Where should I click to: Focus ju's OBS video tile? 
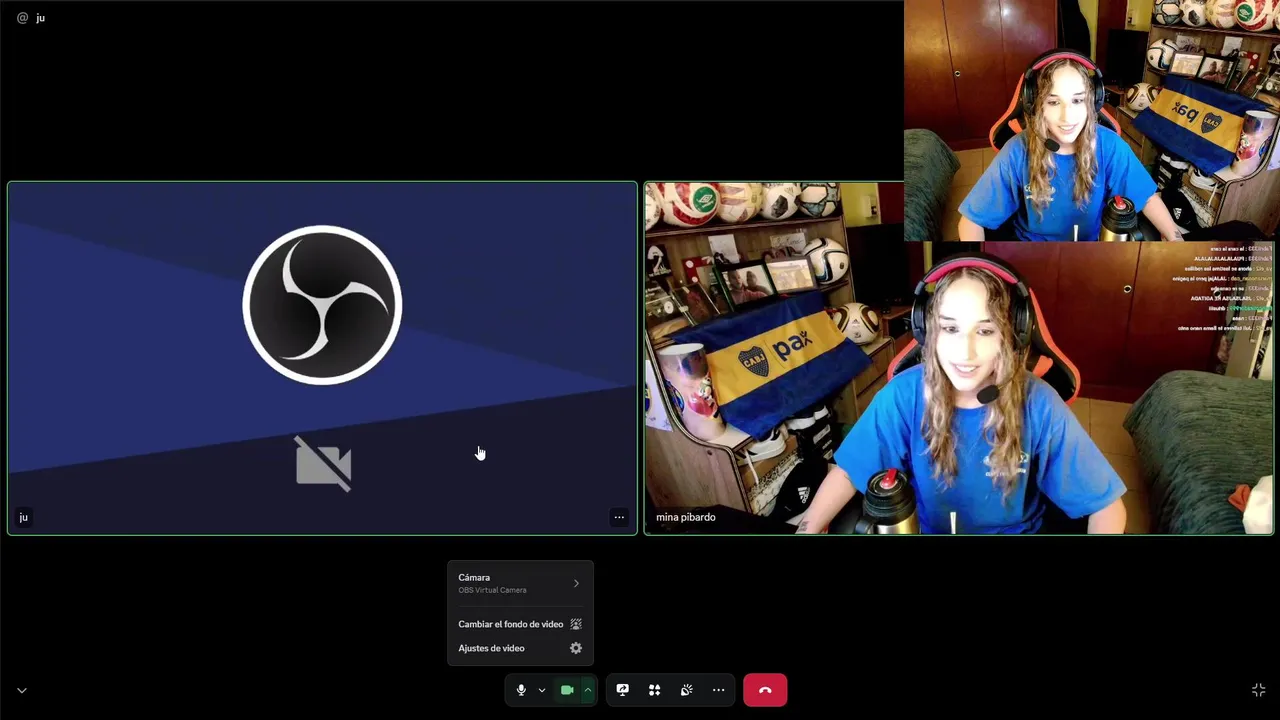click(x=322, y=358)
